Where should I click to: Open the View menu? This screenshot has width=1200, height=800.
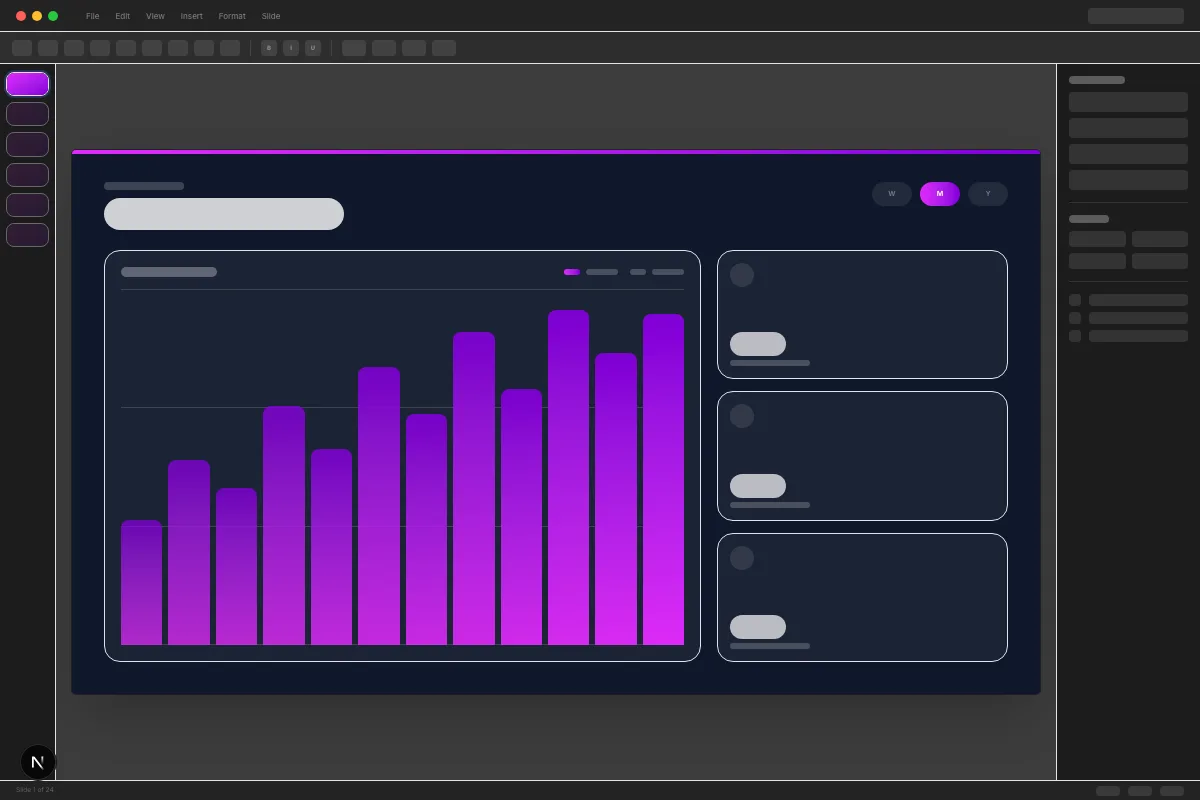pyautogui.click(x=155, y=16)
